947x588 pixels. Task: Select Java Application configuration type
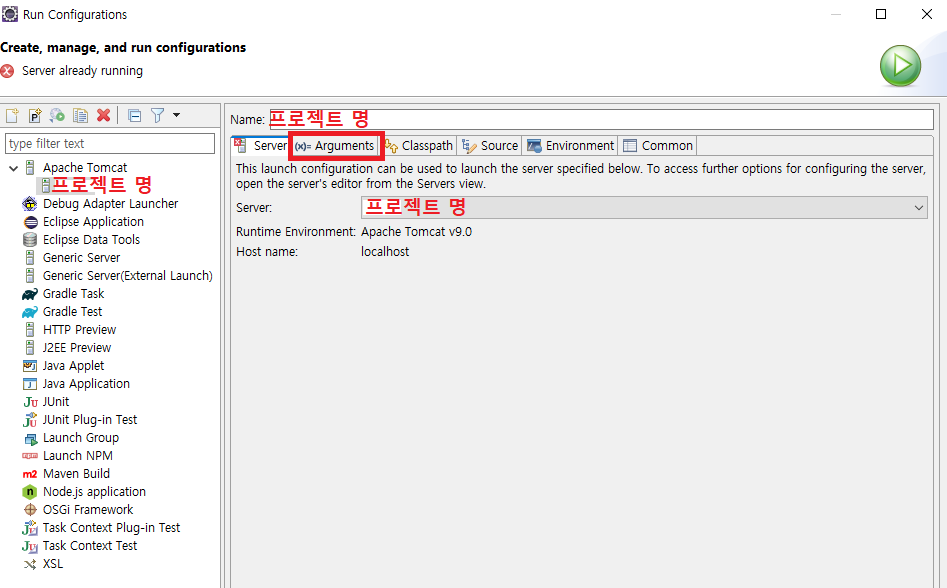tap(86, 383)
